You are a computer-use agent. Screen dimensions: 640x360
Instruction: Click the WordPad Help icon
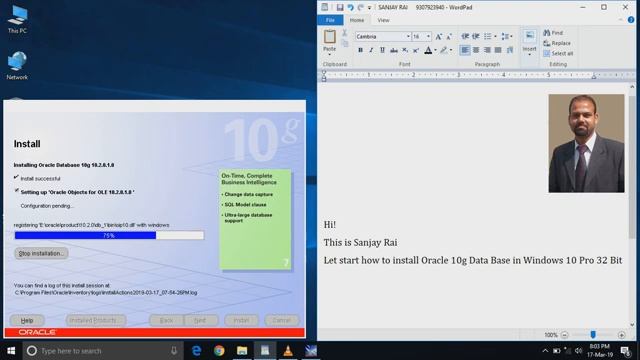pos(631,20)
